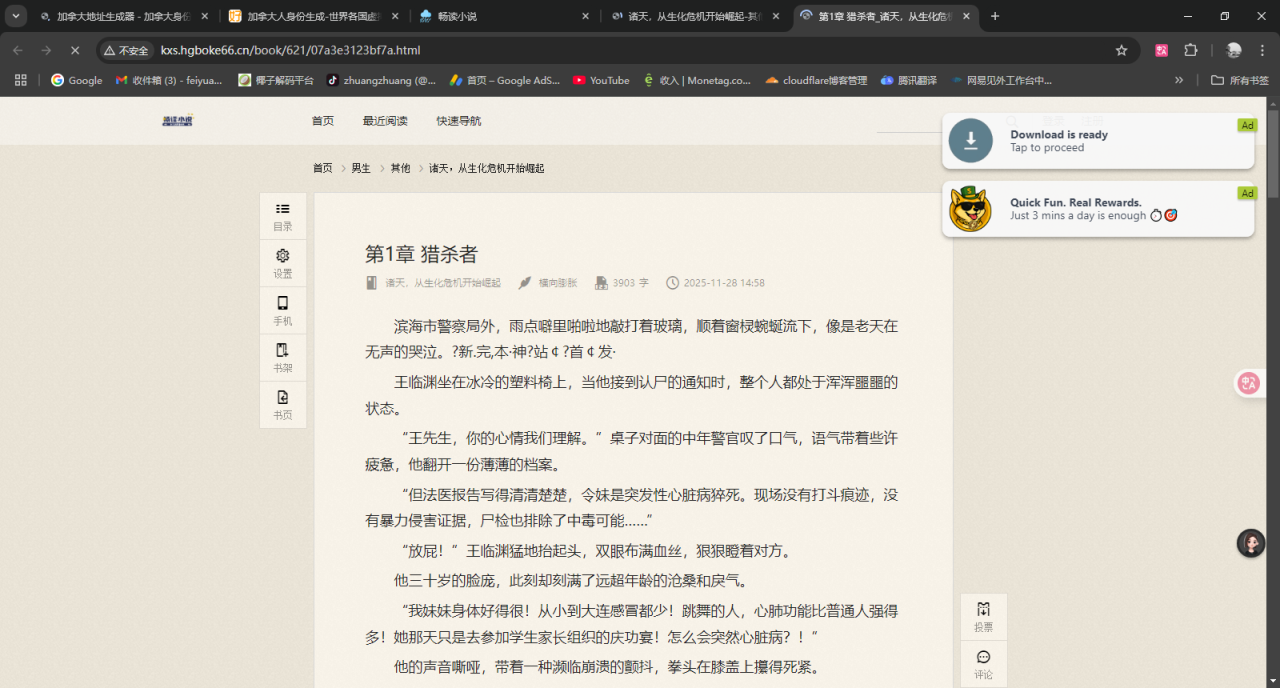Select the 手机 mobile reading icon
The height and width of the screenshot is (688, 1280).
[x=283, y=309]
